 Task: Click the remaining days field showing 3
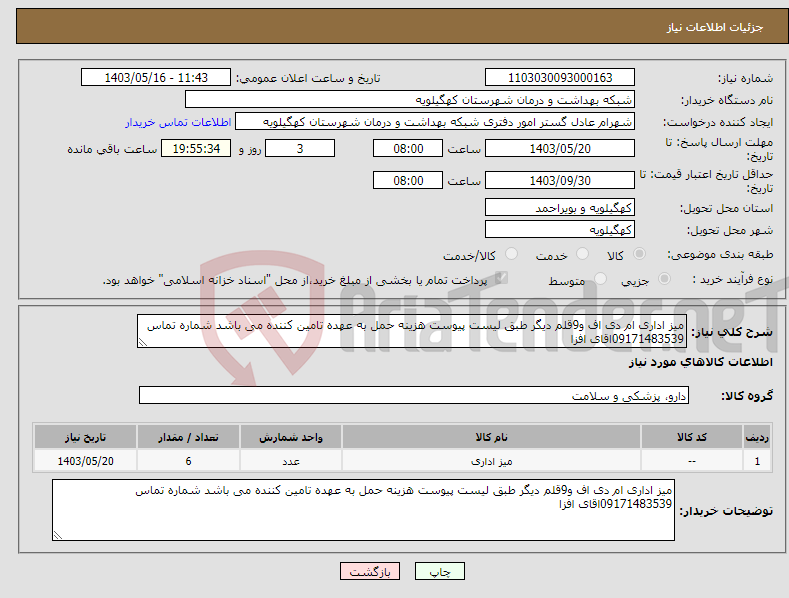[x=300, y=148]
